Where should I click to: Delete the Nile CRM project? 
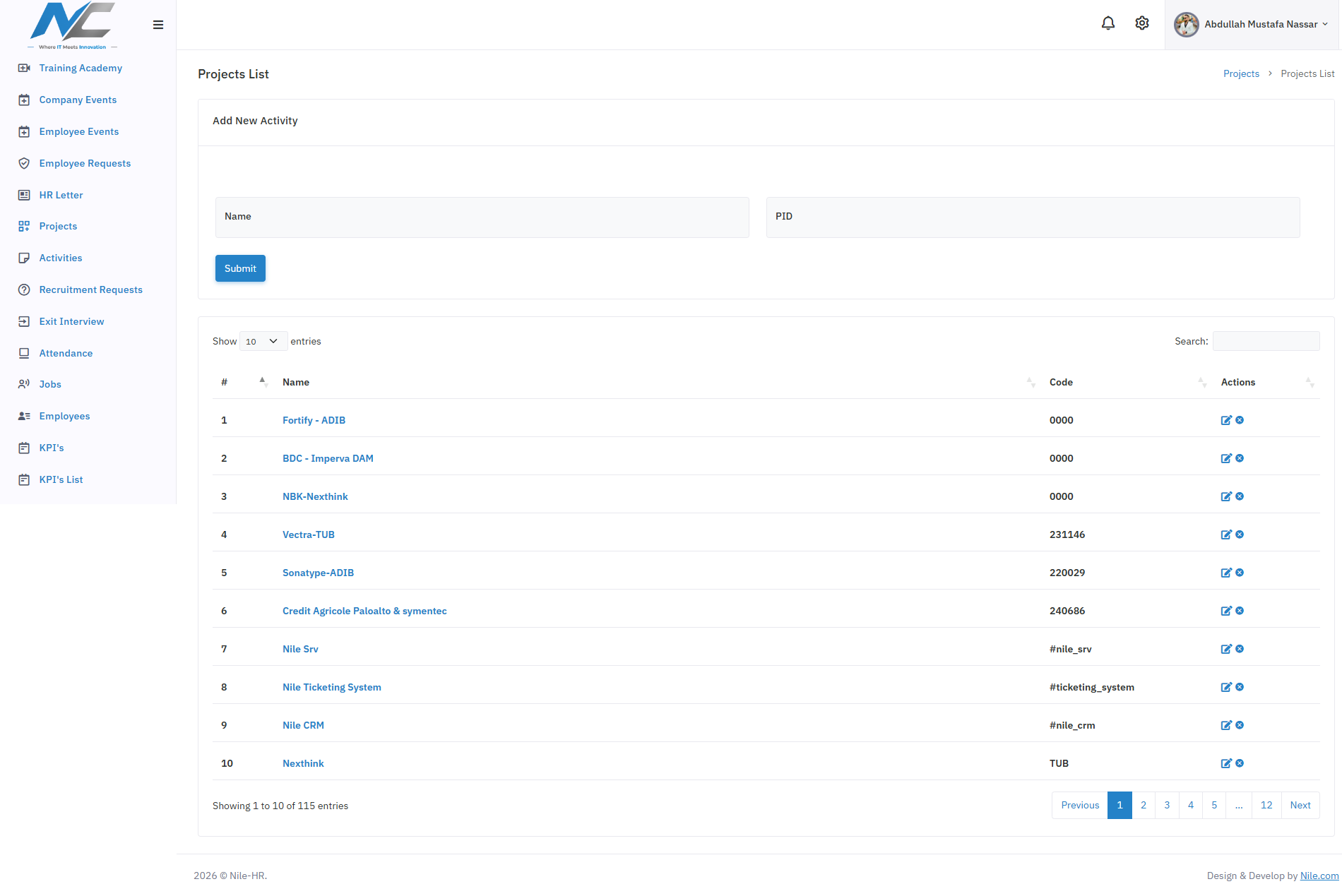click(1240, 725)
